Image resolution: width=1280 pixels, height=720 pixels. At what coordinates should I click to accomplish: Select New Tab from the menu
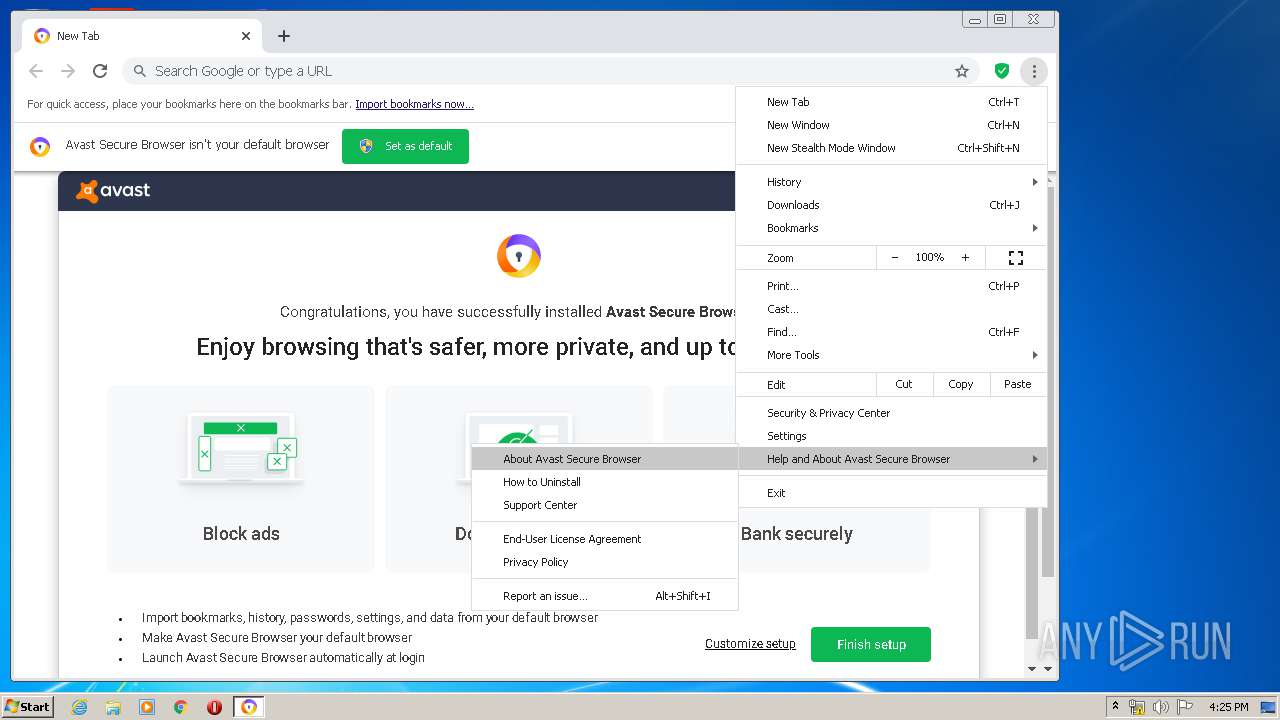pos(891,102)
